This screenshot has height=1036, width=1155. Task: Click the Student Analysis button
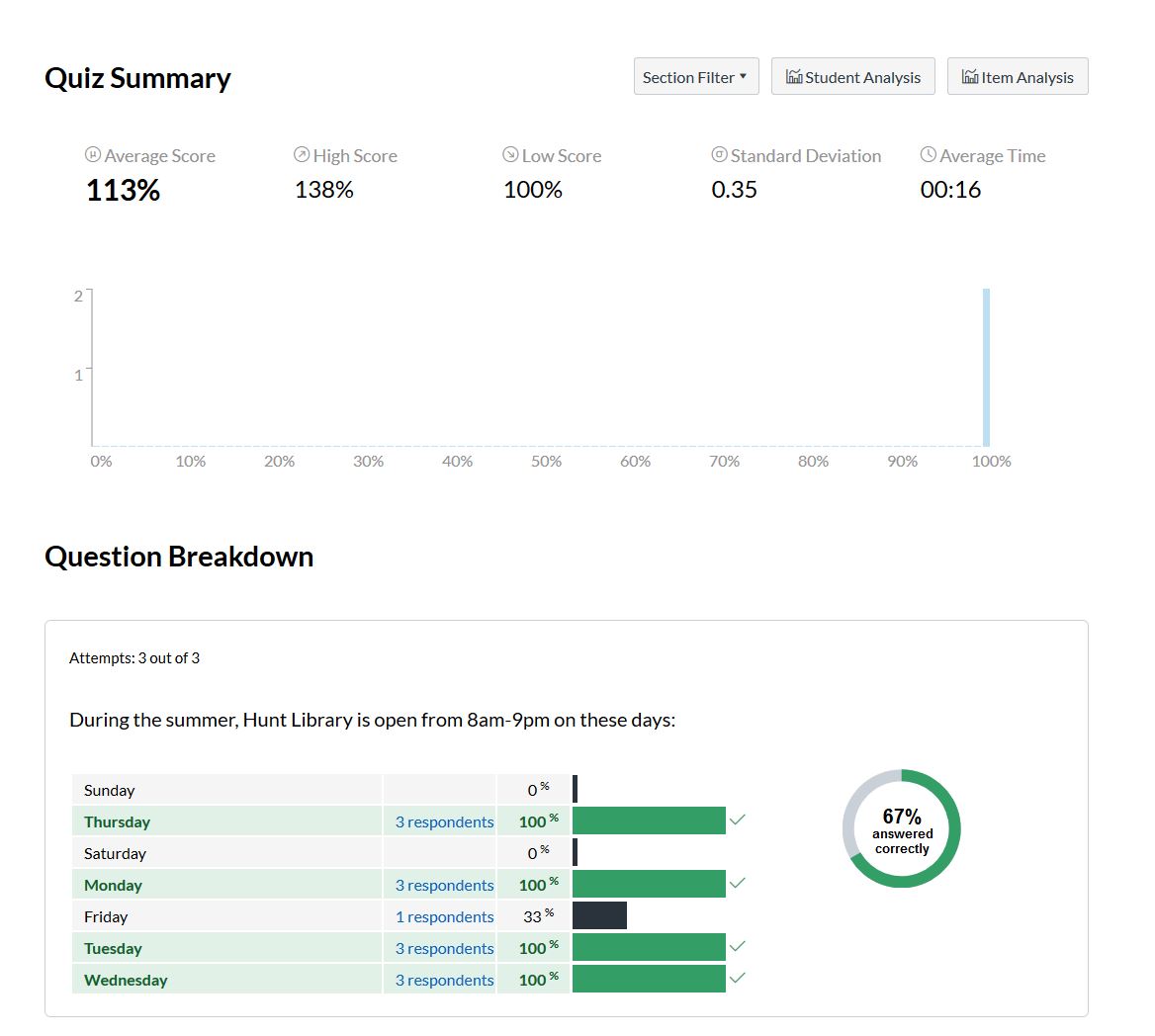852,77
